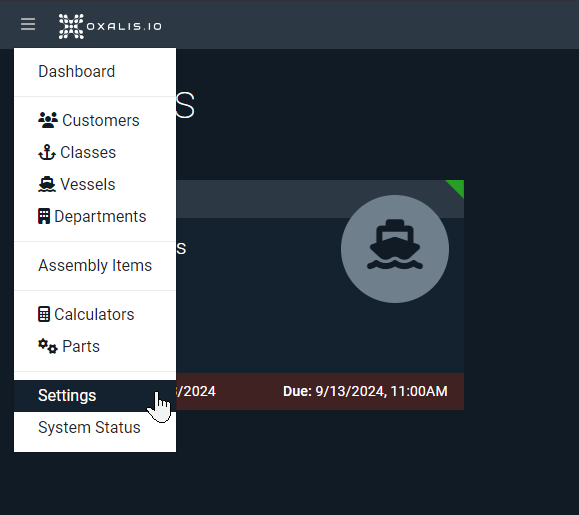Image resolution: width=579 pixels, height=515 pixels.
Task: Click the Customers people icon
Action: (x=48, y=120)
